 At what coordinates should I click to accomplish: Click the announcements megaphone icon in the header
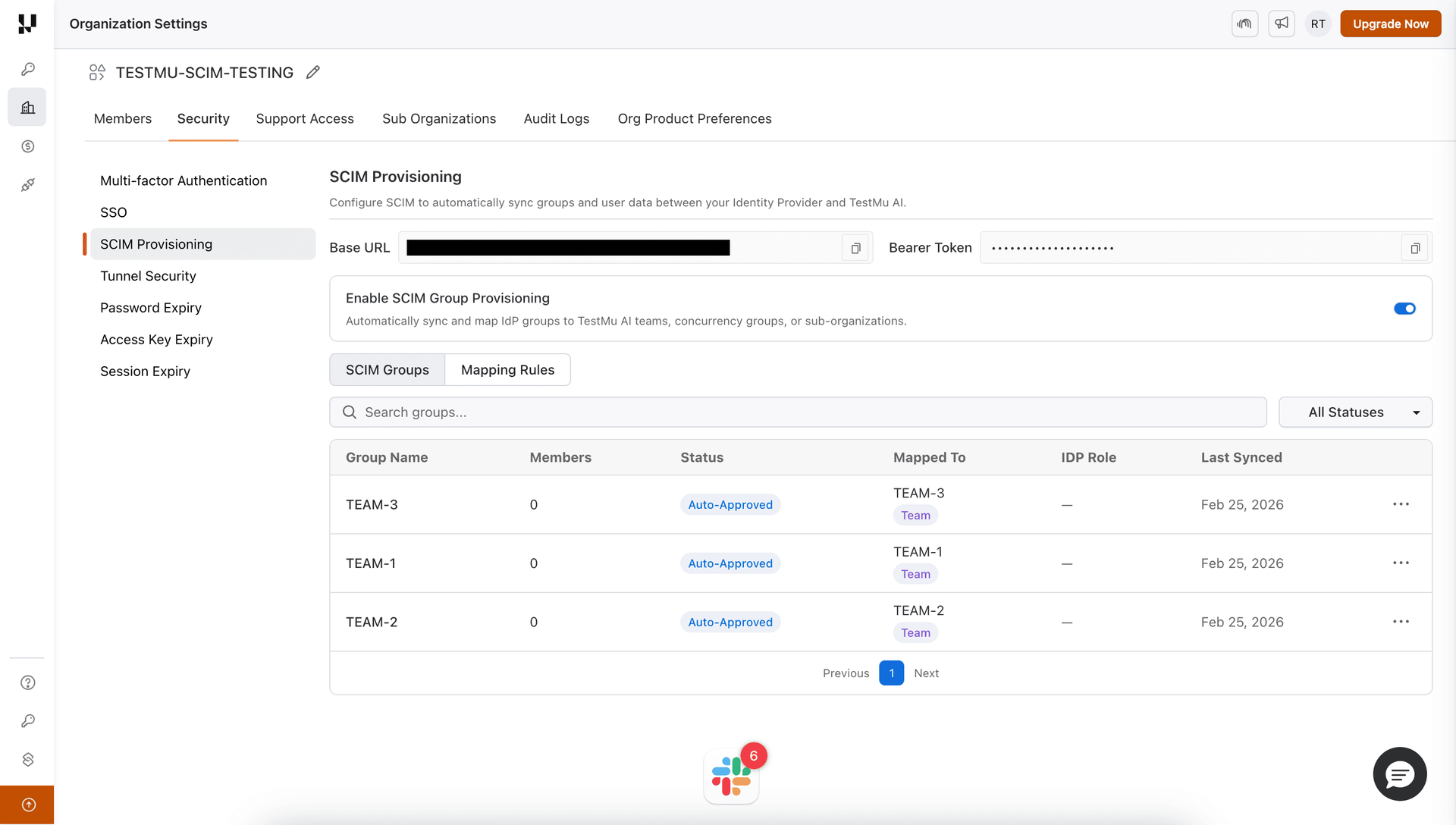(x=1281, y=24)
